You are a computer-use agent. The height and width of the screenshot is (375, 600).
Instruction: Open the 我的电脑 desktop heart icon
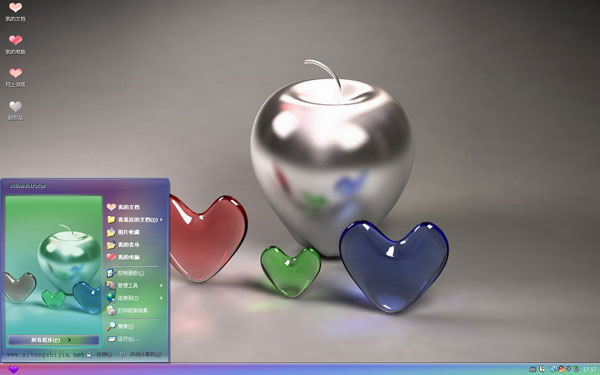tap(15, 44)
